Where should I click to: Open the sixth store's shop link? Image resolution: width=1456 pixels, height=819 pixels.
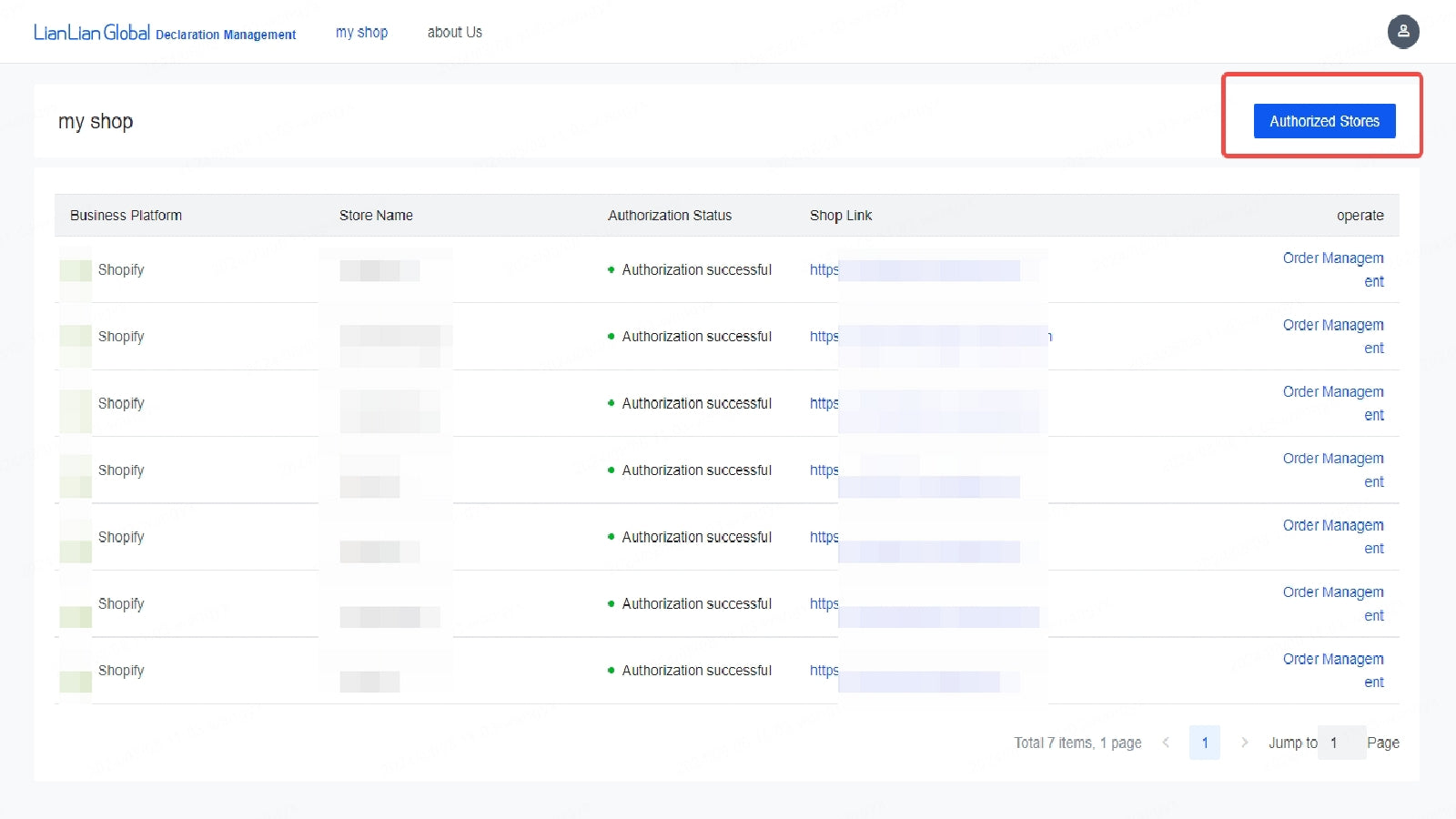[923, 604]
